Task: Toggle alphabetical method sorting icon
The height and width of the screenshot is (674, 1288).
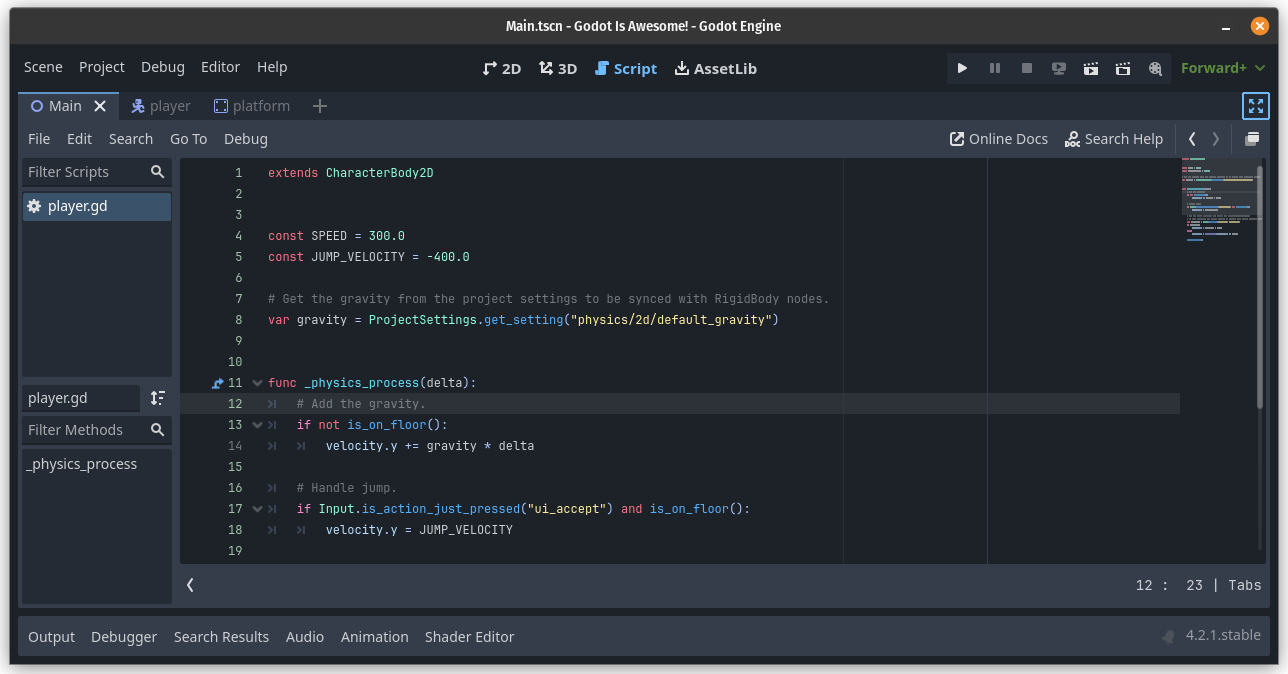Action: [x=157, y=398]
